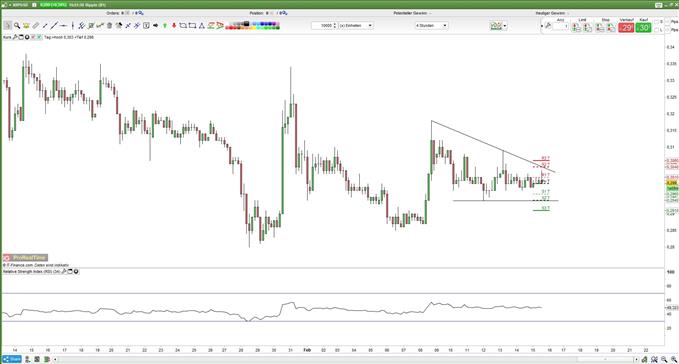Screen dimensions: 679x364
Task: Pick a color from the palette
Action: click(253, 26)
